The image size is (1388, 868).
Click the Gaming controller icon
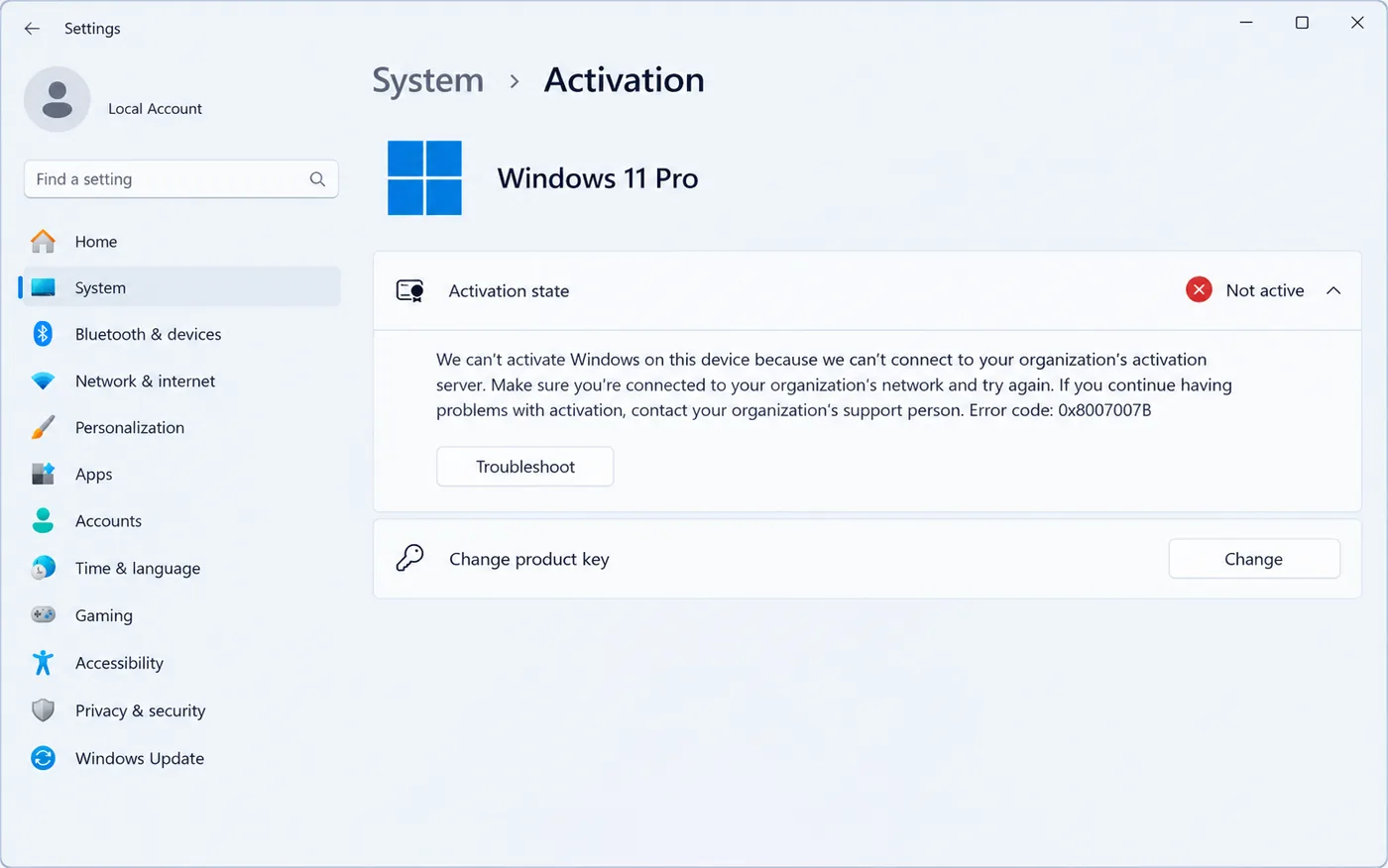coord(43,614)
